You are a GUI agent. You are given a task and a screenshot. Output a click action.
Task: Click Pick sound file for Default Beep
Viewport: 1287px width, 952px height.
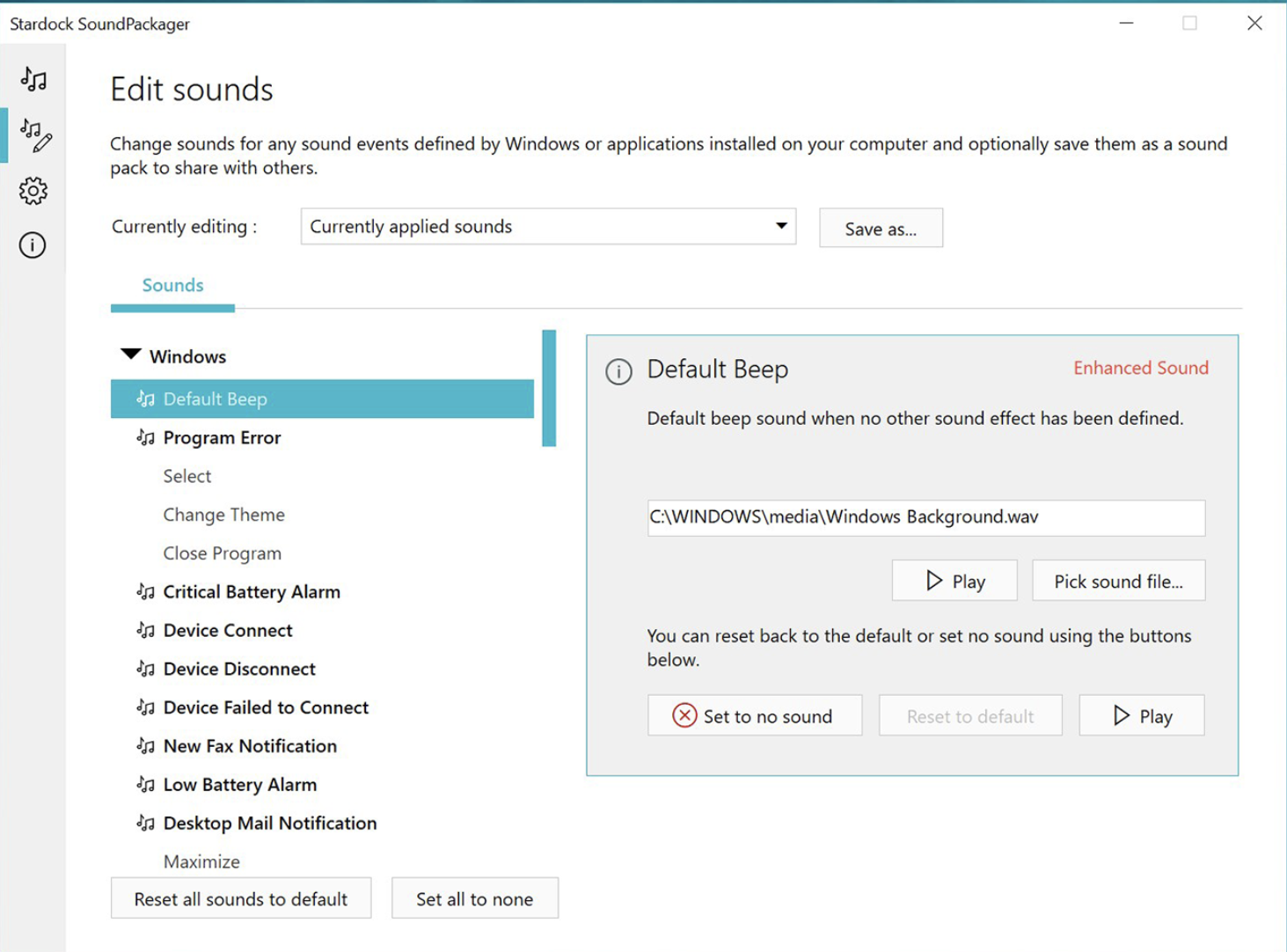pyautogui.click(x=1118, y=581)
